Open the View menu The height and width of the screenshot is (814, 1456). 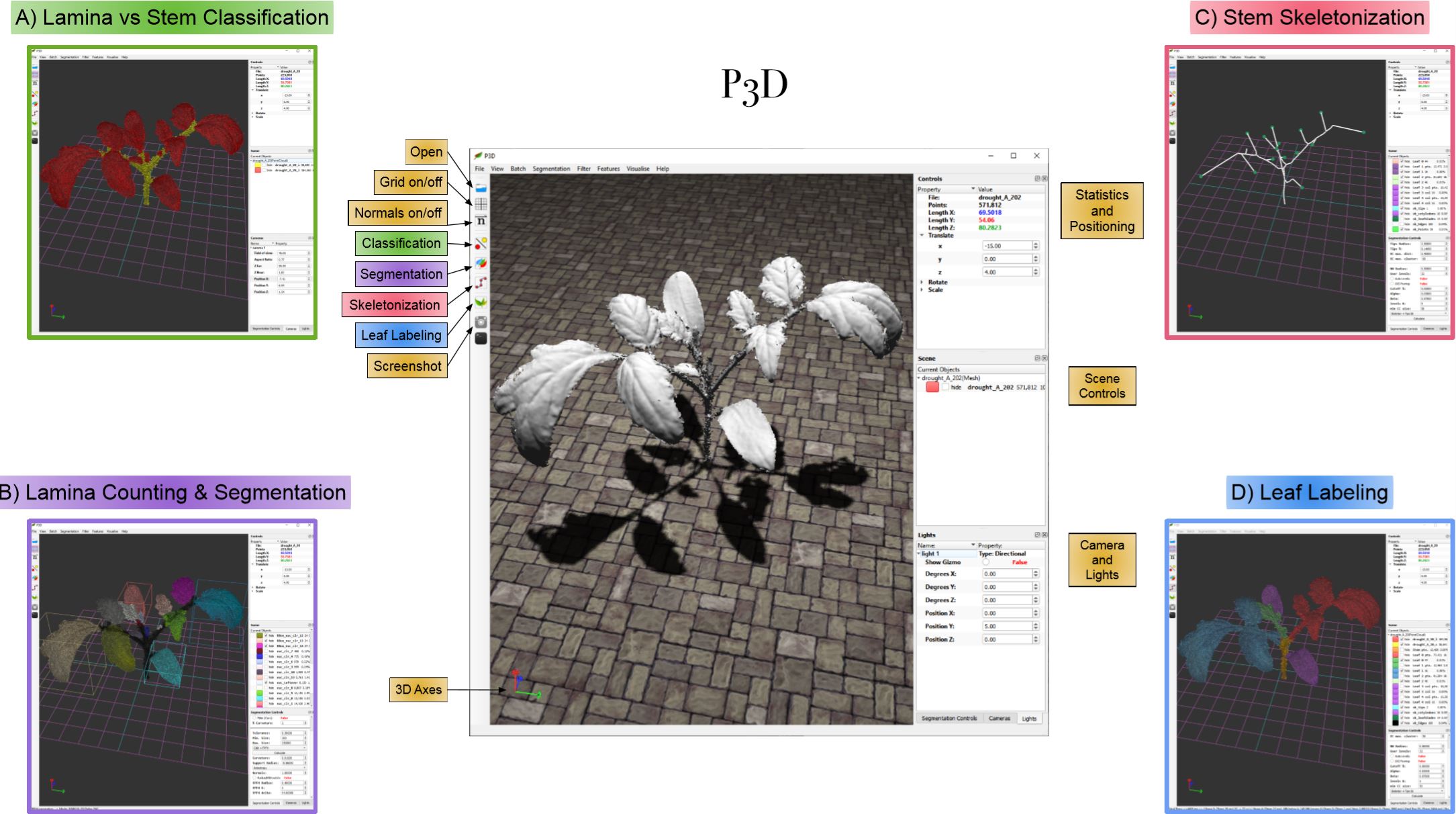[x=497, y=169]
